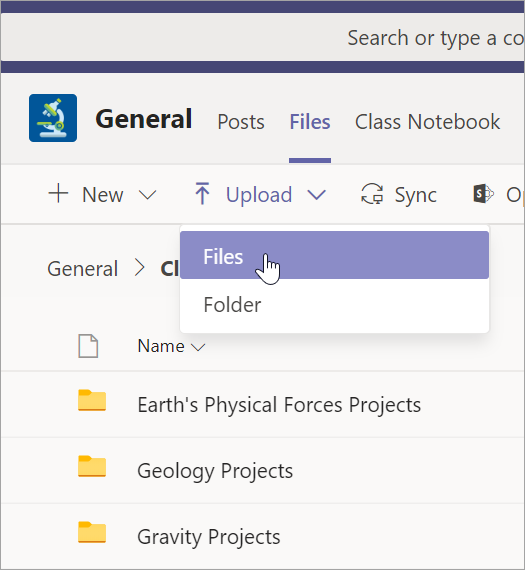Focus the search or command box
This screenshot has width=525, height=570.
click(436, 38)
